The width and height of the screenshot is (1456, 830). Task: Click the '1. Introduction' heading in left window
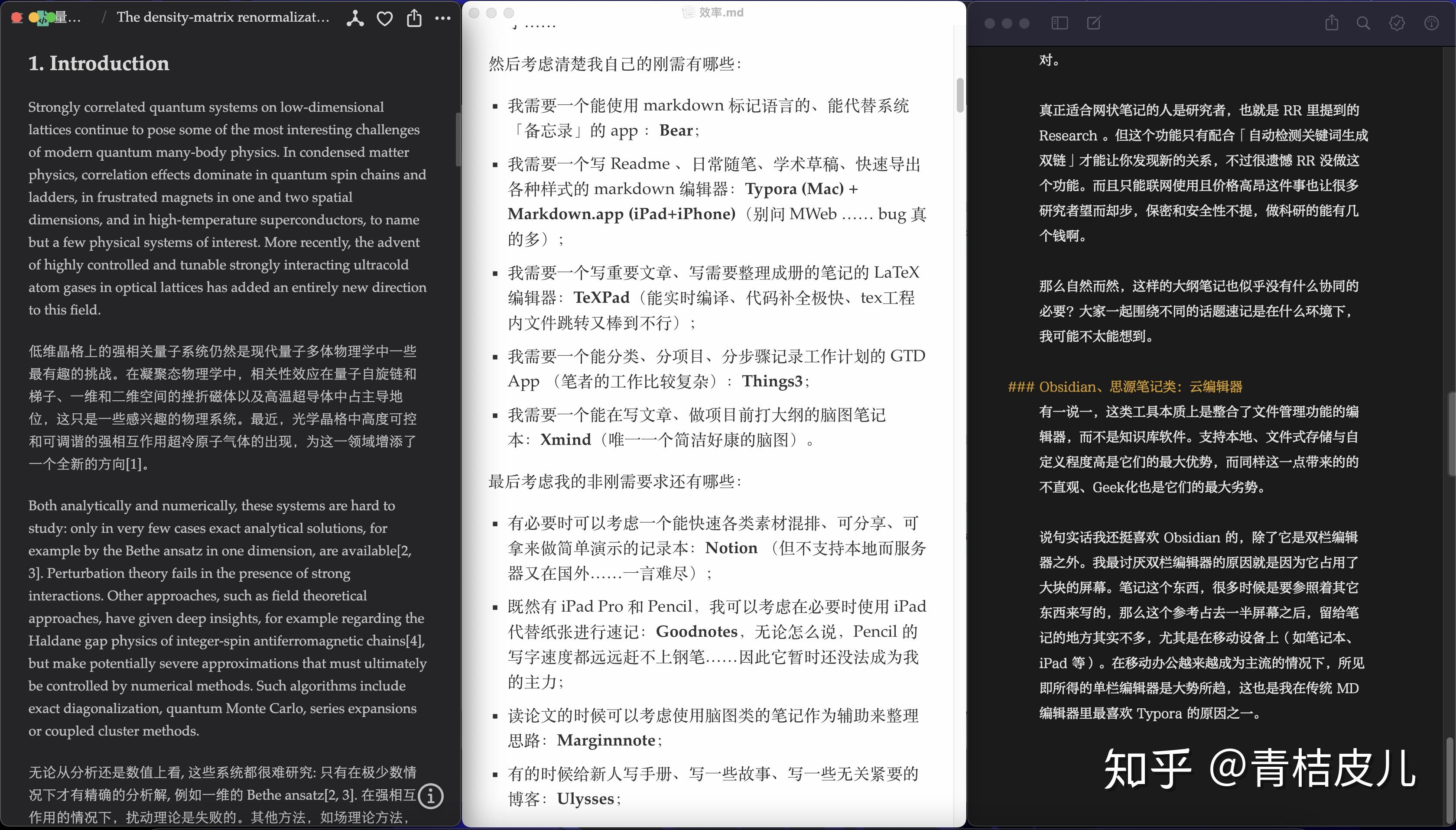pyautogui.click(x=99, y=63)
